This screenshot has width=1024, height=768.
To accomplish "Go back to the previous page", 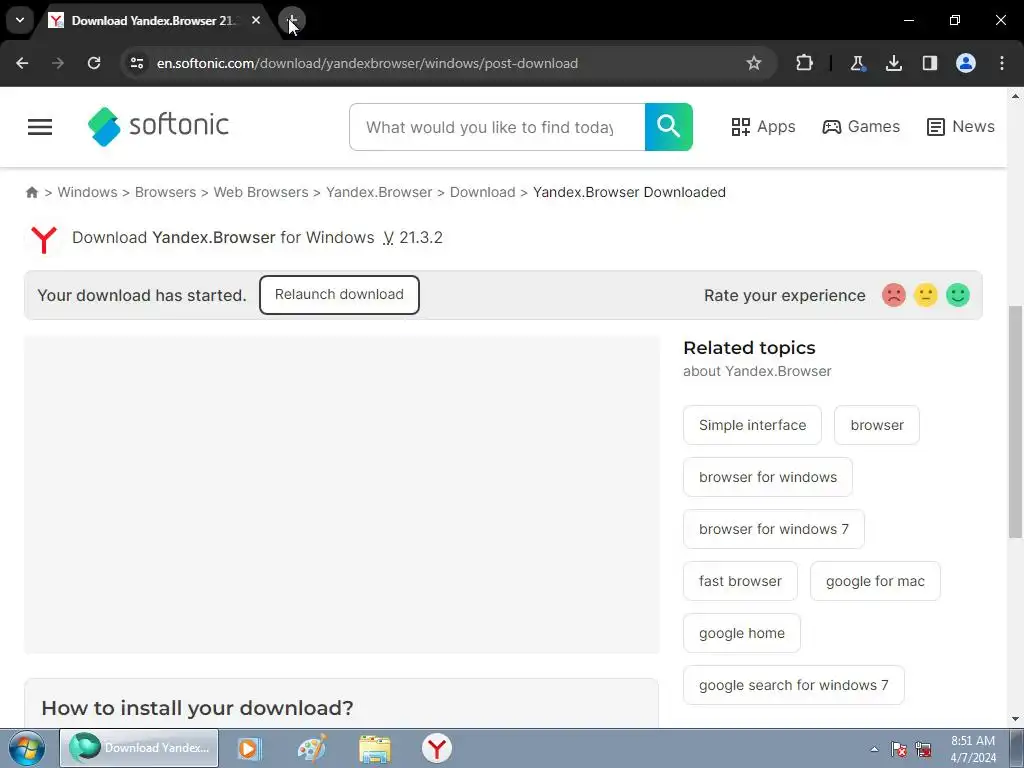I will (x=22, y=63).
